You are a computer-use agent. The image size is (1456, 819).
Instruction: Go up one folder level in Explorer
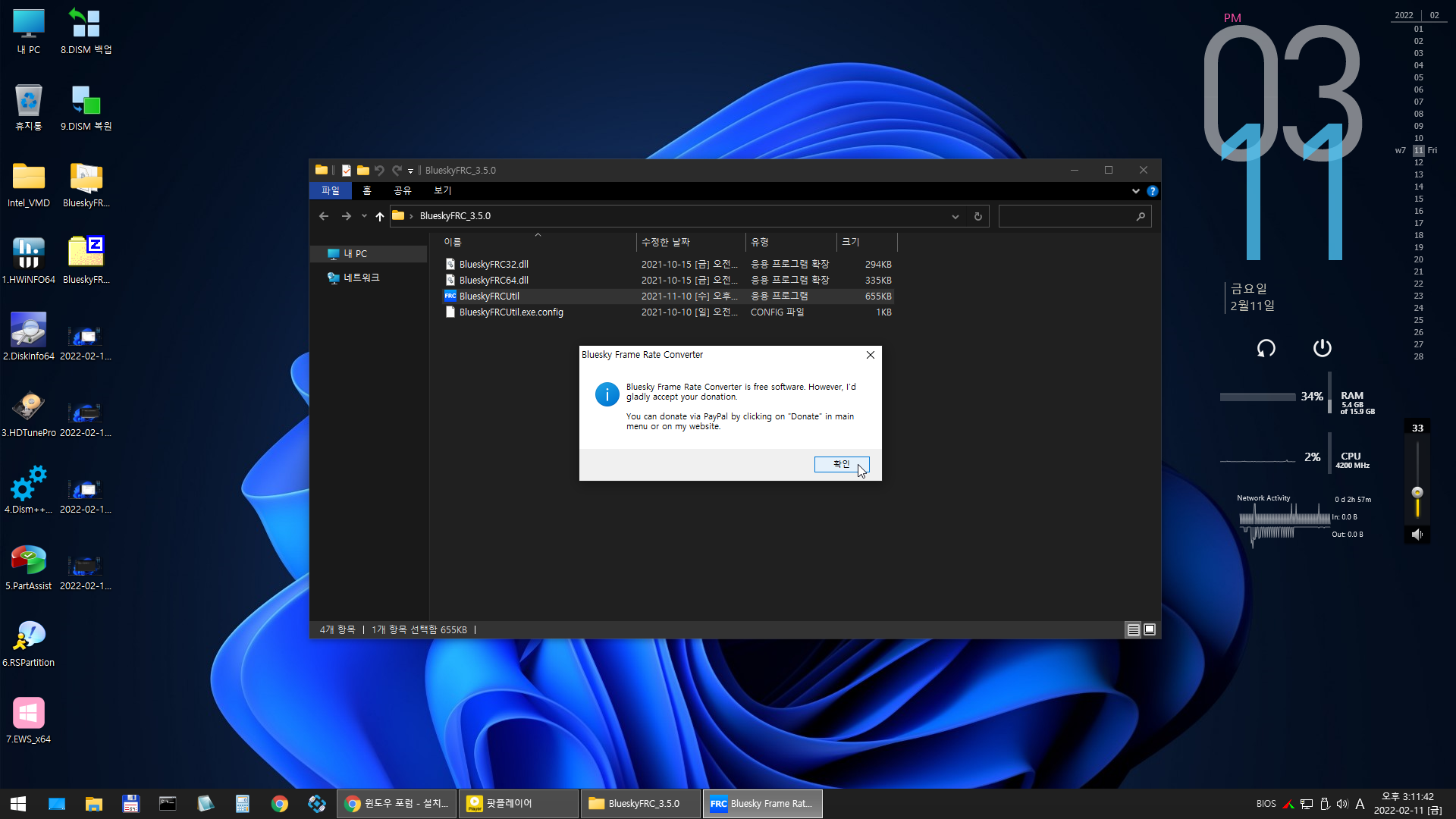tap(380, 216)
